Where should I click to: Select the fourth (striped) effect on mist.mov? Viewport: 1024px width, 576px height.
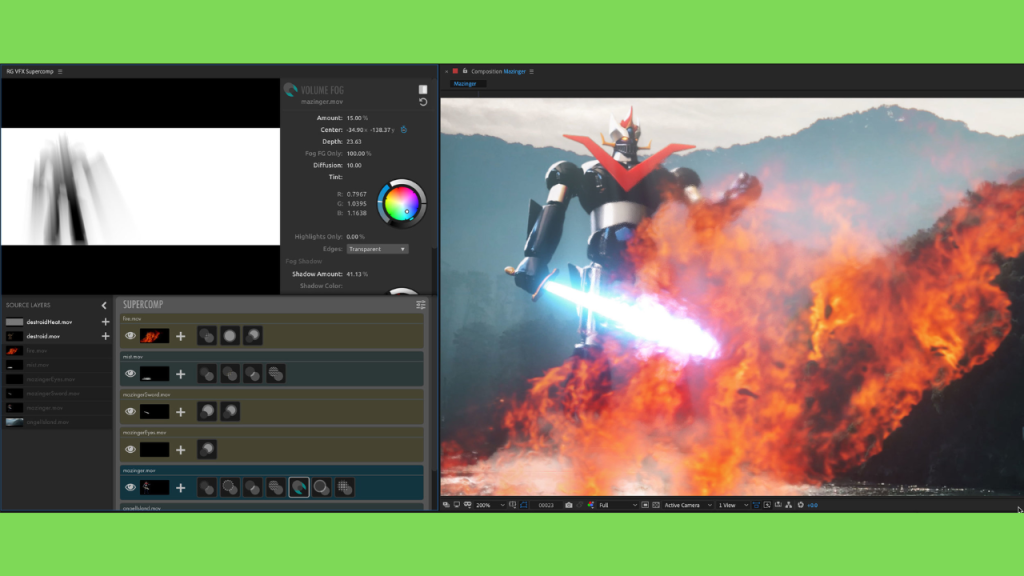[x=276, y=374]
